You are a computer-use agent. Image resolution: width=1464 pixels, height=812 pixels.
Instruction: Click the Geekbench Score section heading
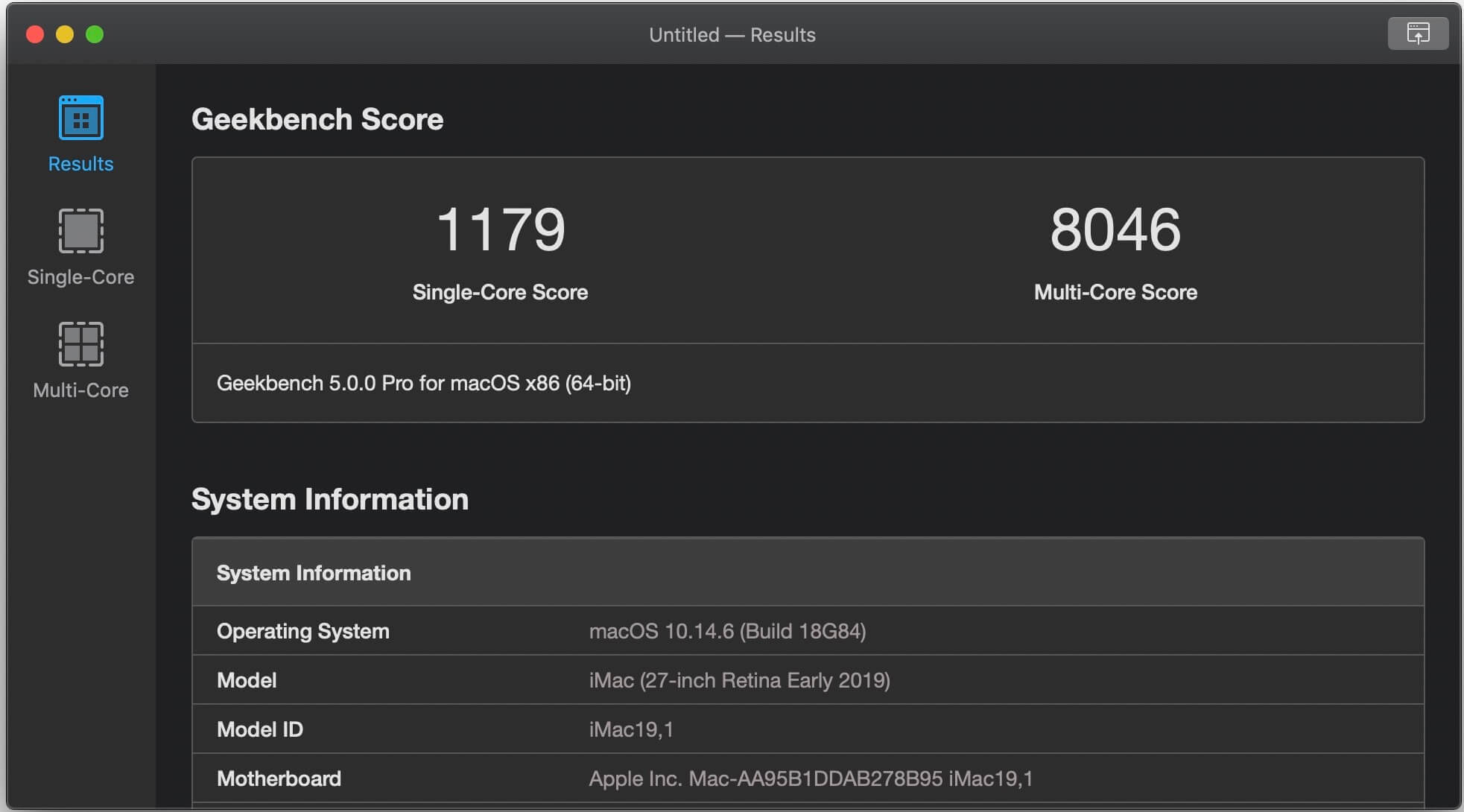pos(317,119)
